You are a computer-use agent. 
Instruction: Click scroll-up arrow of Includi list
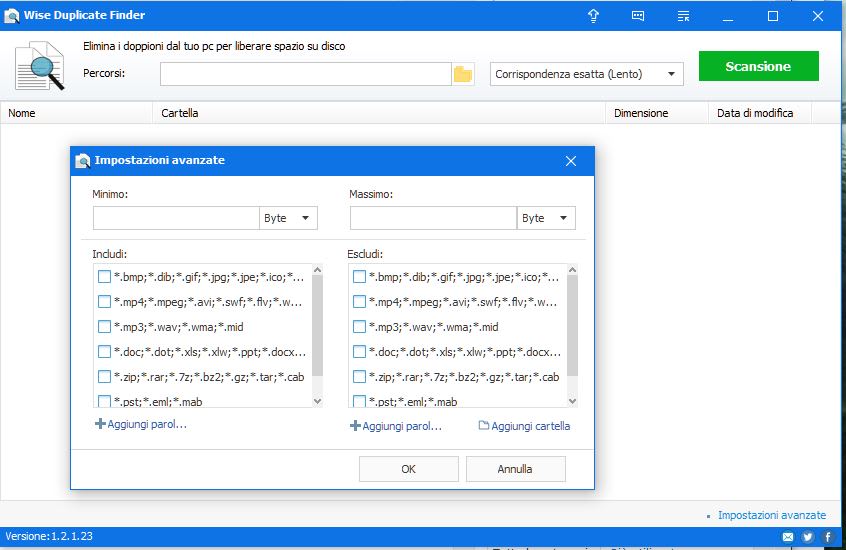[317, 270]
